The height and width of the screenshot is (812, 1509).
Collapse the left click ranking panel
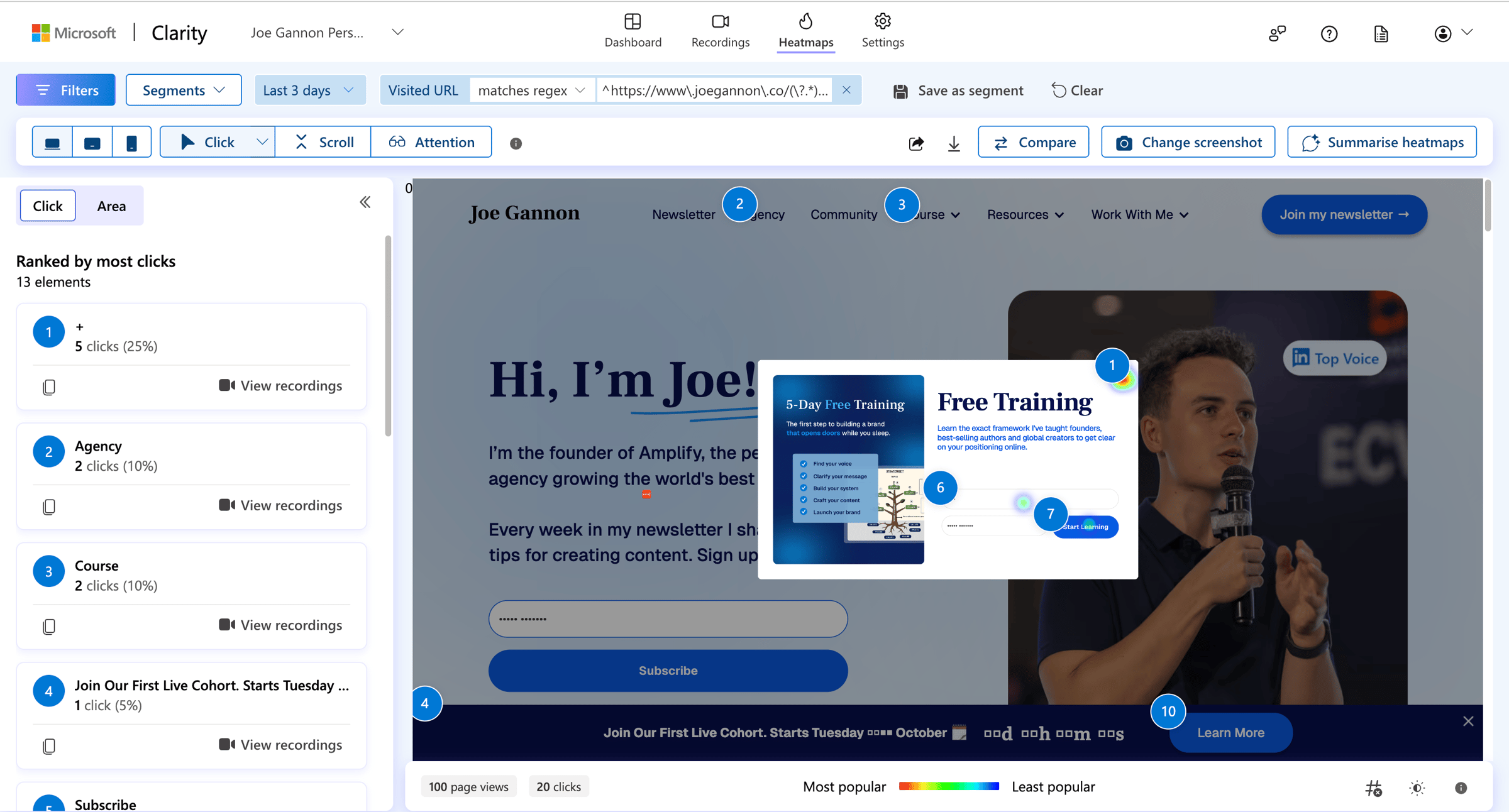(x=365, y=202)
